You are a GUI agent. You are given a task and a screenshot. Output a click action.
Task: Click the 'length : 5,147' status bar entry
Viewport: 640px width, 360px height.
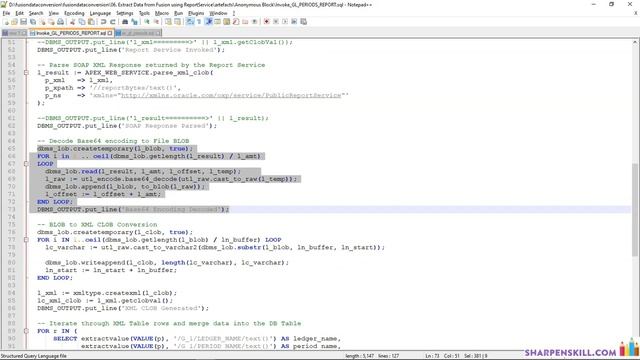pos(359,356)
